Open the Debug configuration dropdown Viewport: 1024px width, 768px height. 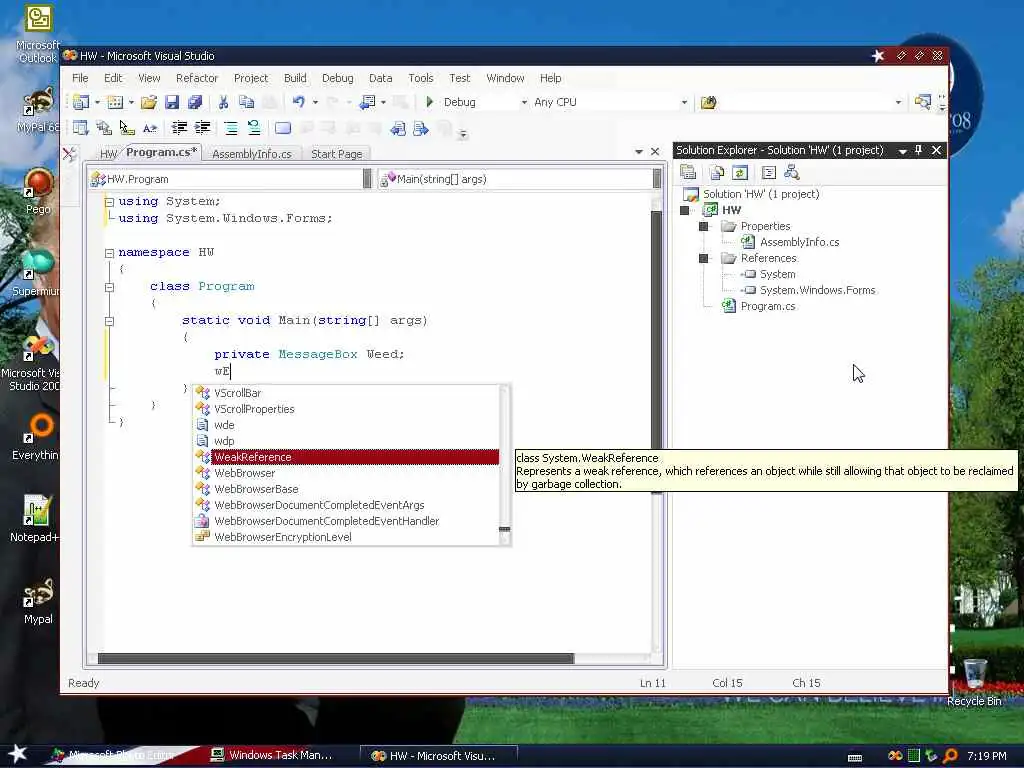click(524, 103)
